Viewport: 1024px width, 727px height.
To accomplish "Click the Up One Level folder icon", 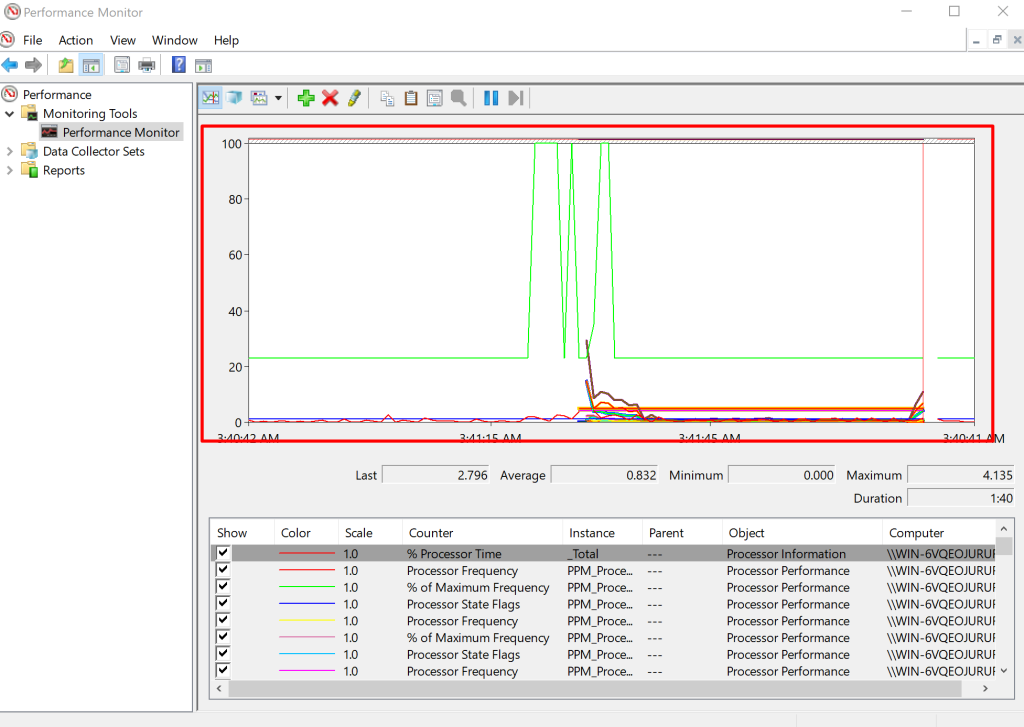I will coord(65,65).
